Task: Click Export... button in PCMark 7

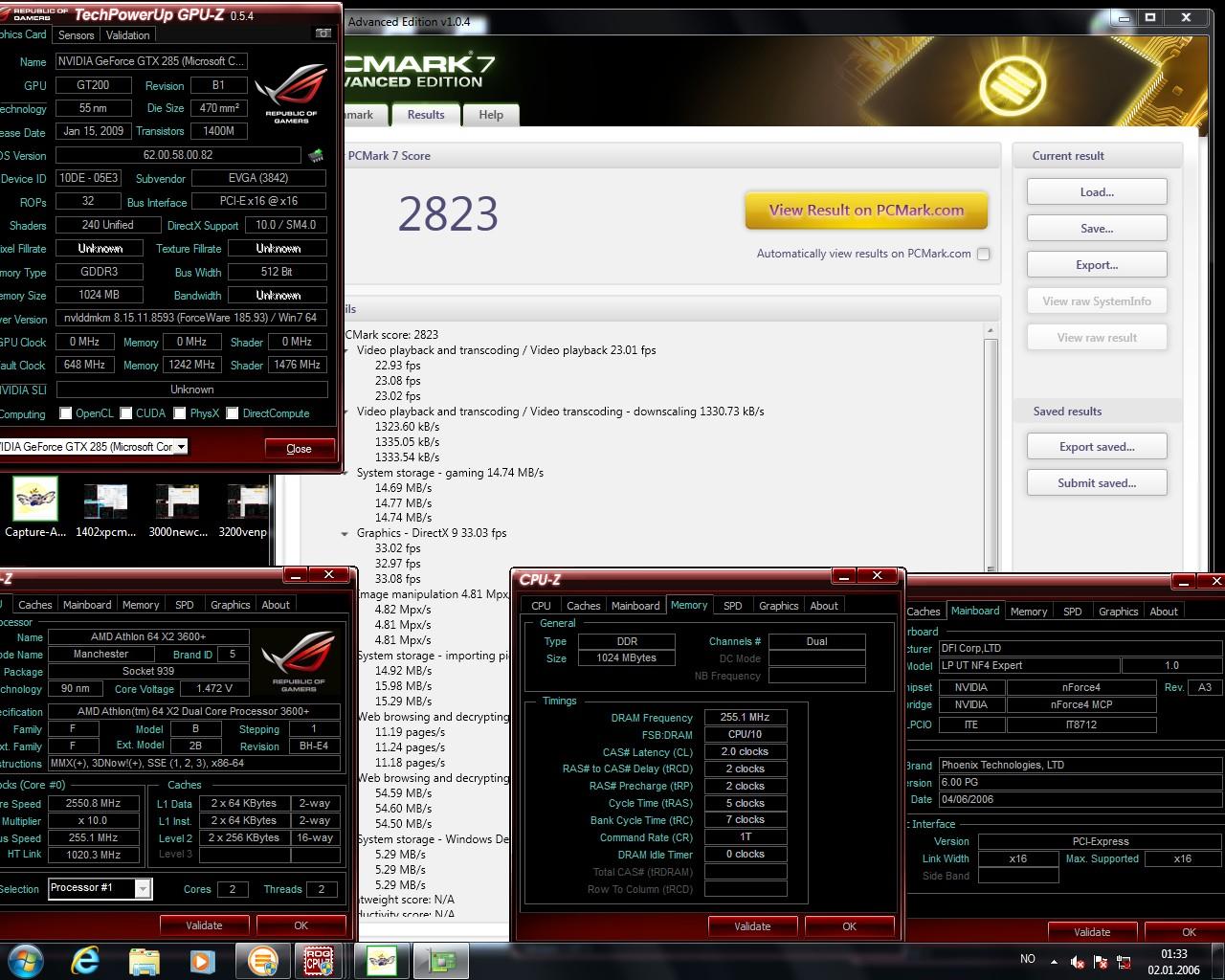Action: pyautogui.click(x=1097, y=265)
